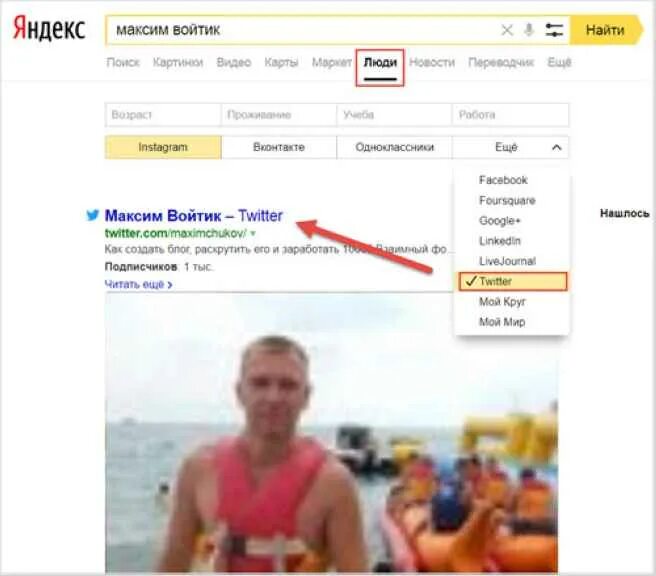The width and height of the screenshot is (656, 576).
Task: Select Facebook in the networks list
Action: coord(503,180)
